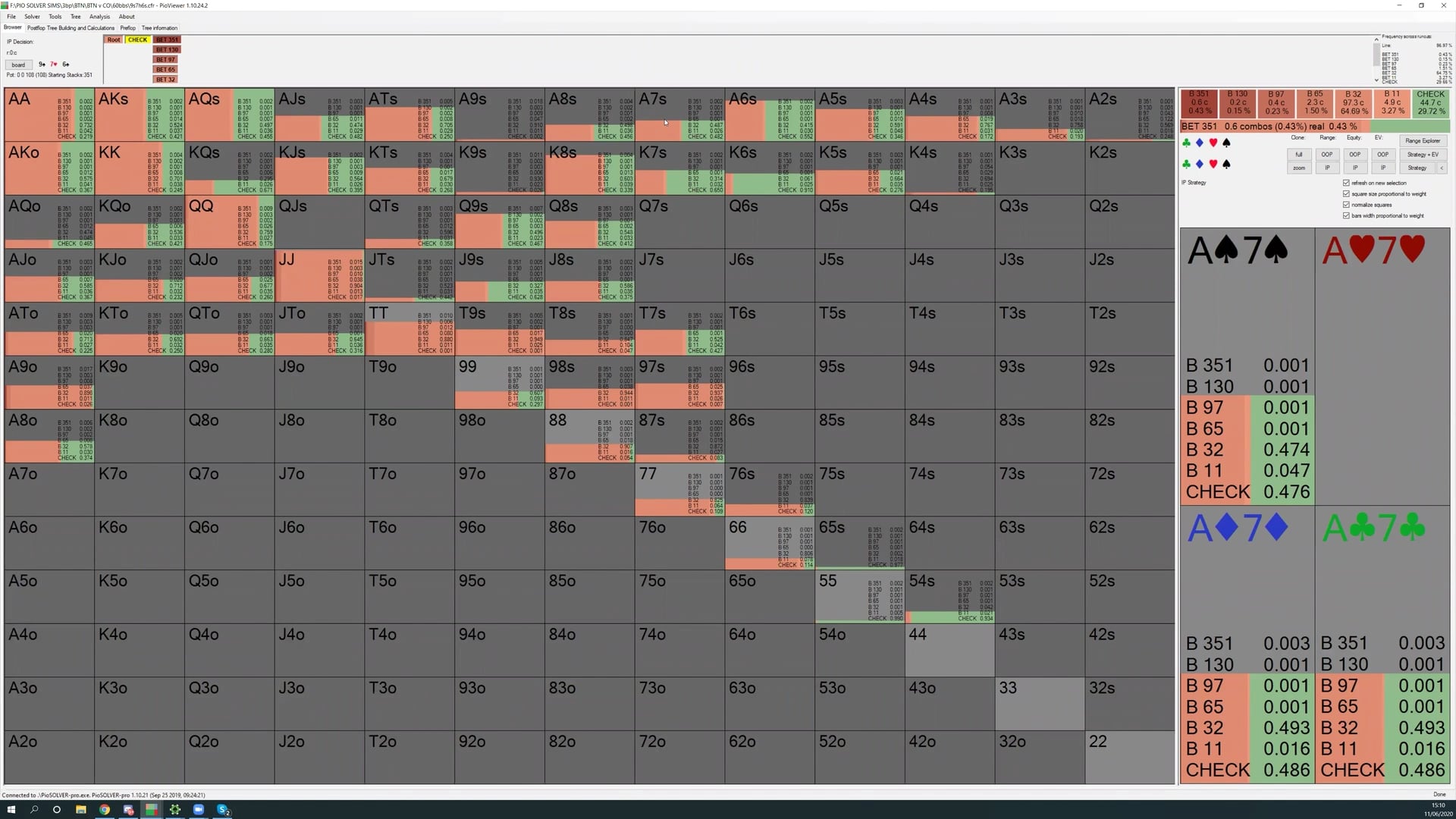
Task: Click the green club suit icon in top row
Action: [1186, 143]
